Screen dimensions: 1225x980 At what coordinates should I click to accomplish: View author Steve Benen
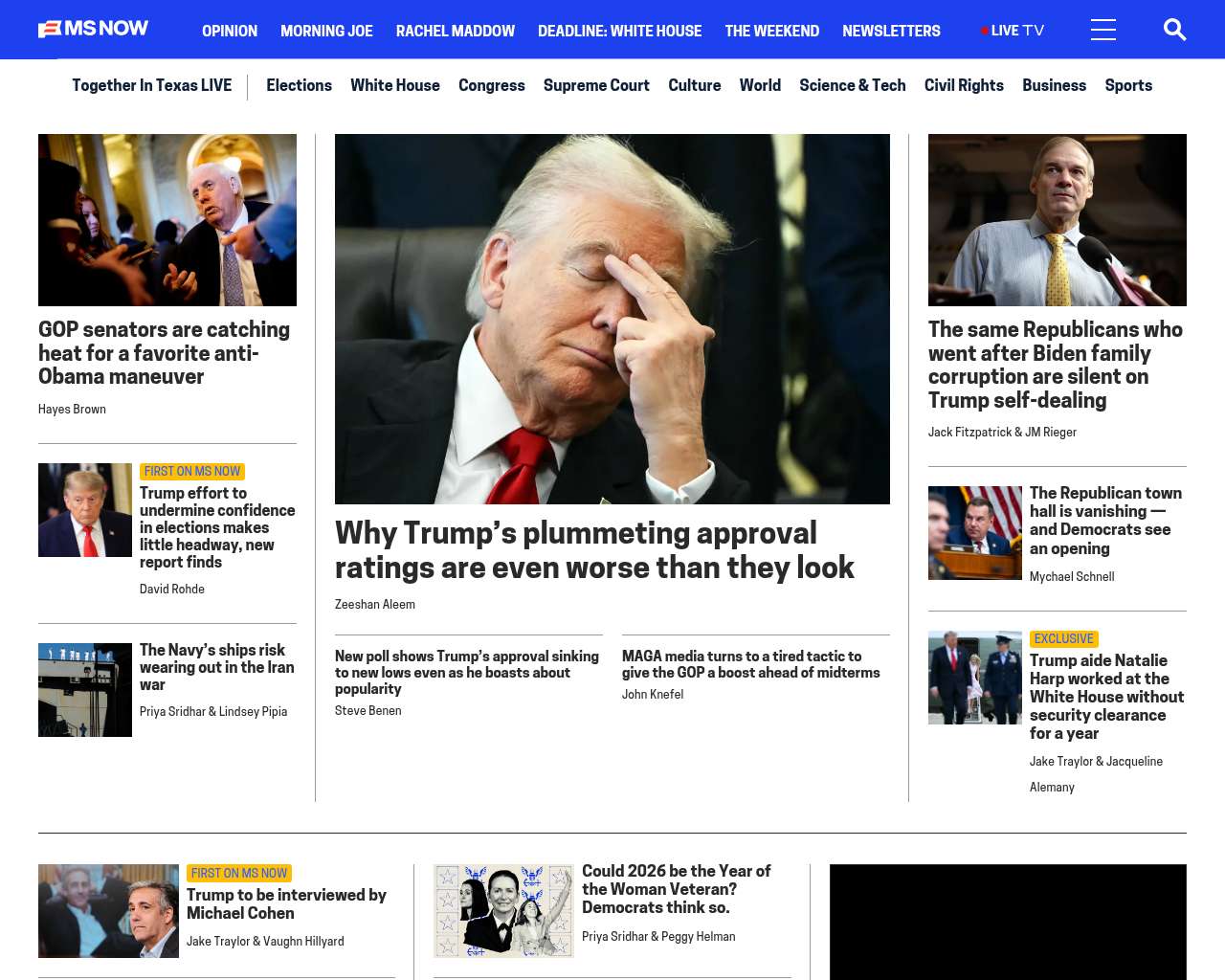pyautogui.click(x=368, y=711)
